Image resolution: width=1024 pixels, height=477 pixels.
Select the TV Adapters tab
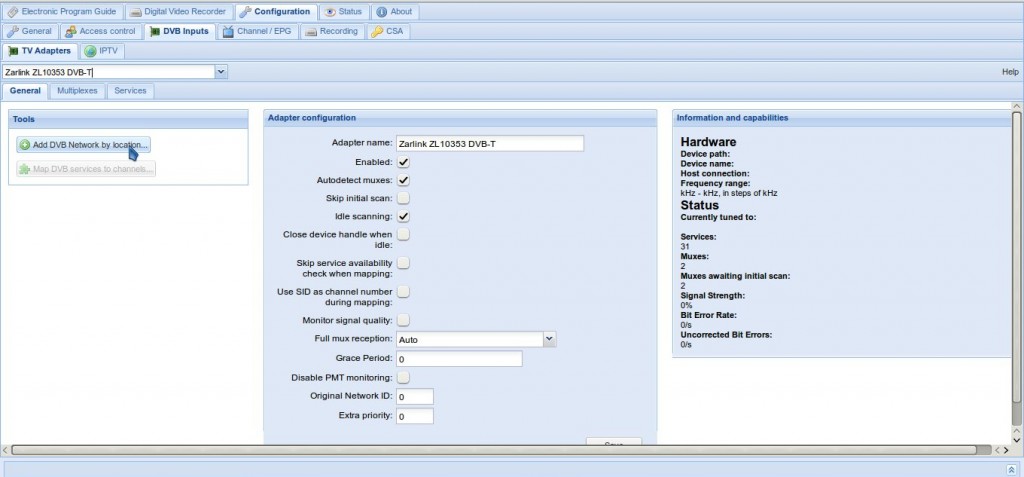(40, 51)
